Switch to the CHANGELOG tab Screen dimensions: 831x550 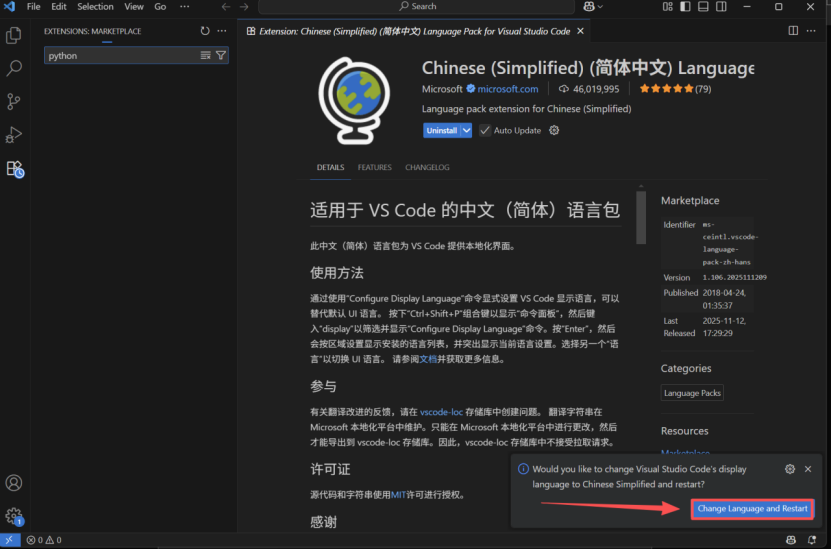pos(427,167)
